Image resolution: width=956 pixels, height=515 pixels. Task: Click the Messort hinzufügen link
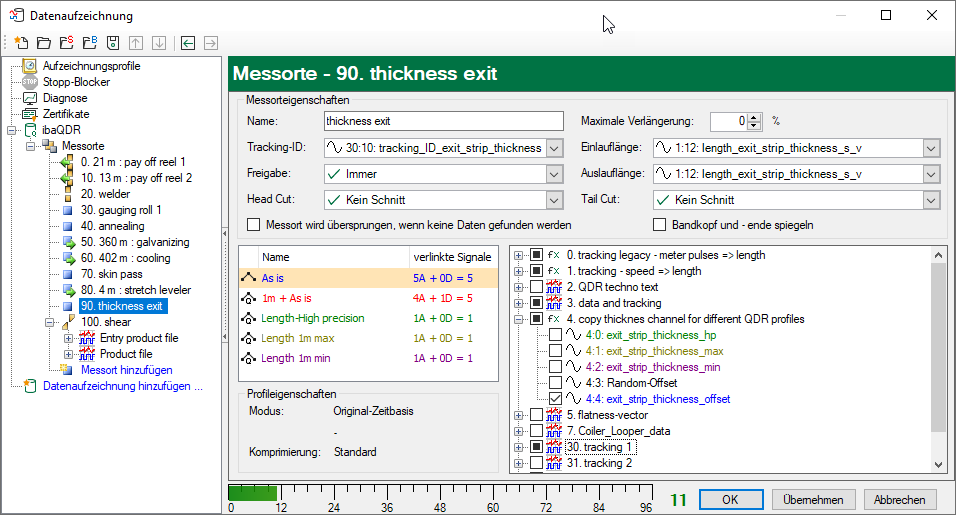click(126, 370)
